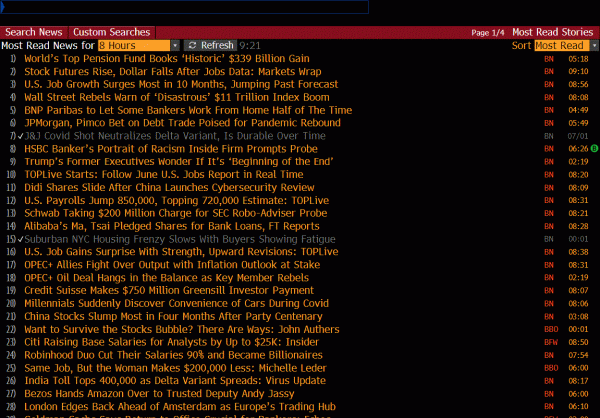Open India Toll Tops 400,000 story
Image resolution: width=600 pixels, height=418 pixels.
[x=175, y=381]
